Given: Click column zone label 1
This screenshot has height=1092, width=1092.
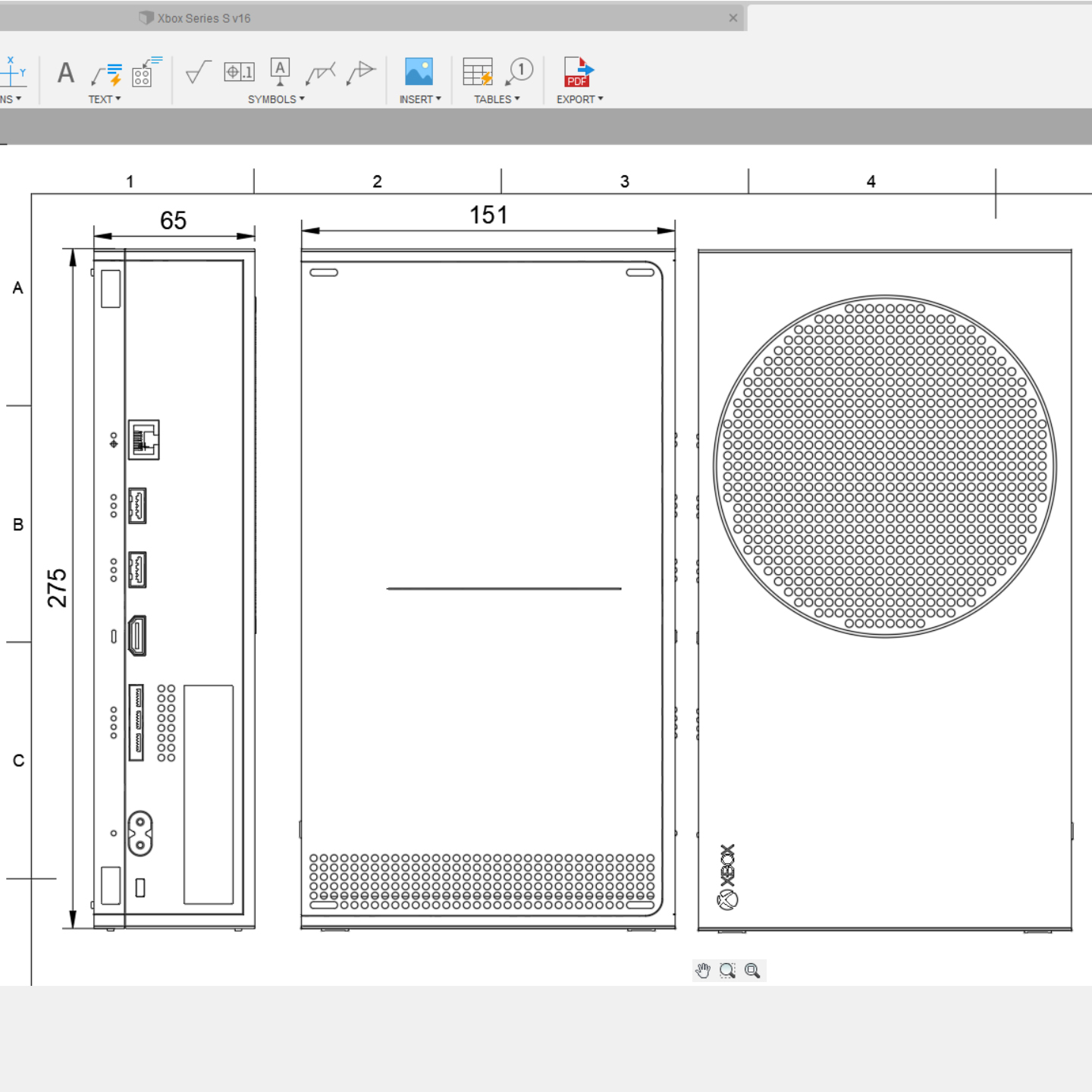Looking at the screenshot, I should (130, 182).
